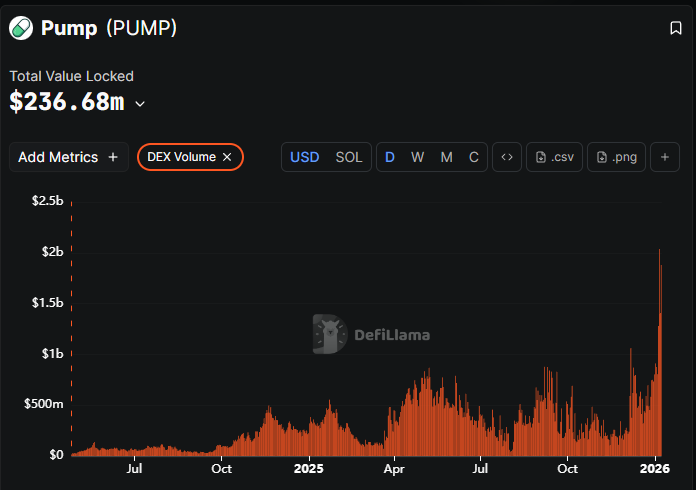
Task: Click the $0 y-axis label
Action: (x=56, y=455)
